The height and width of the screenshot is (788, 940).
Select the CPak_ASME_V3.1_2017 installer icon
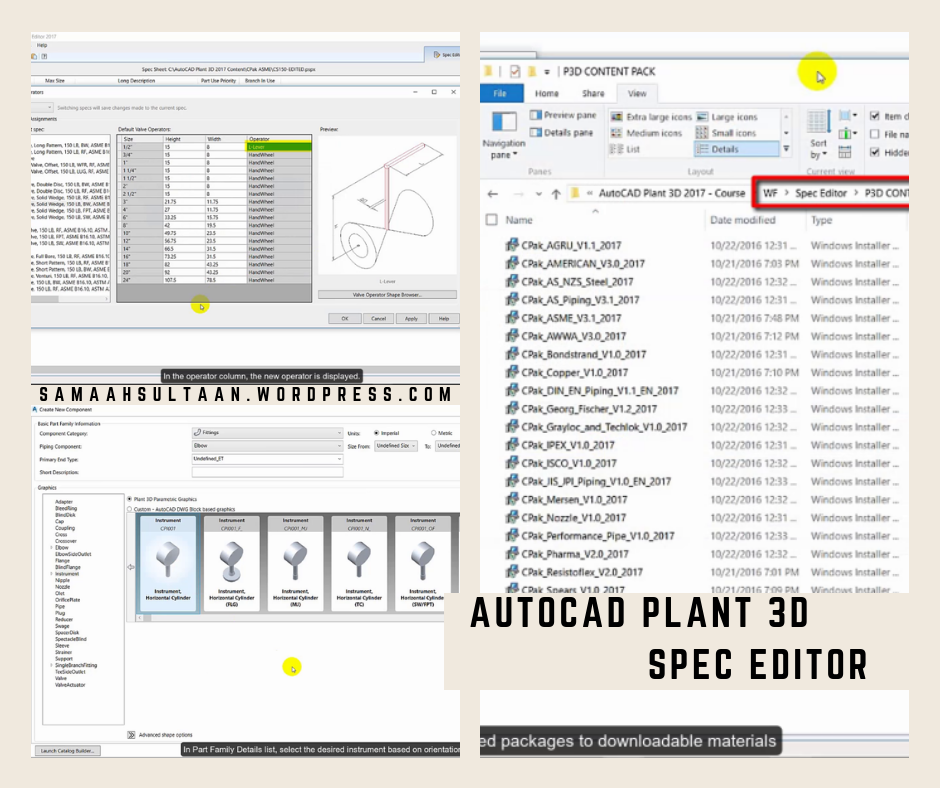click(512, 318)
